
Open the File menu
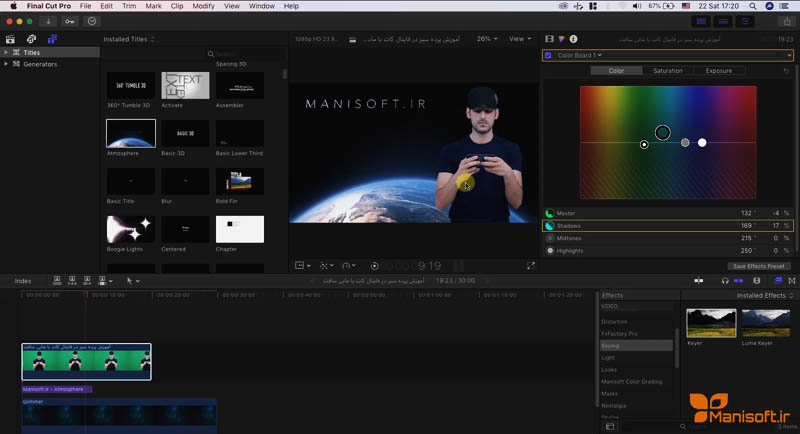(x=85, y=6)
